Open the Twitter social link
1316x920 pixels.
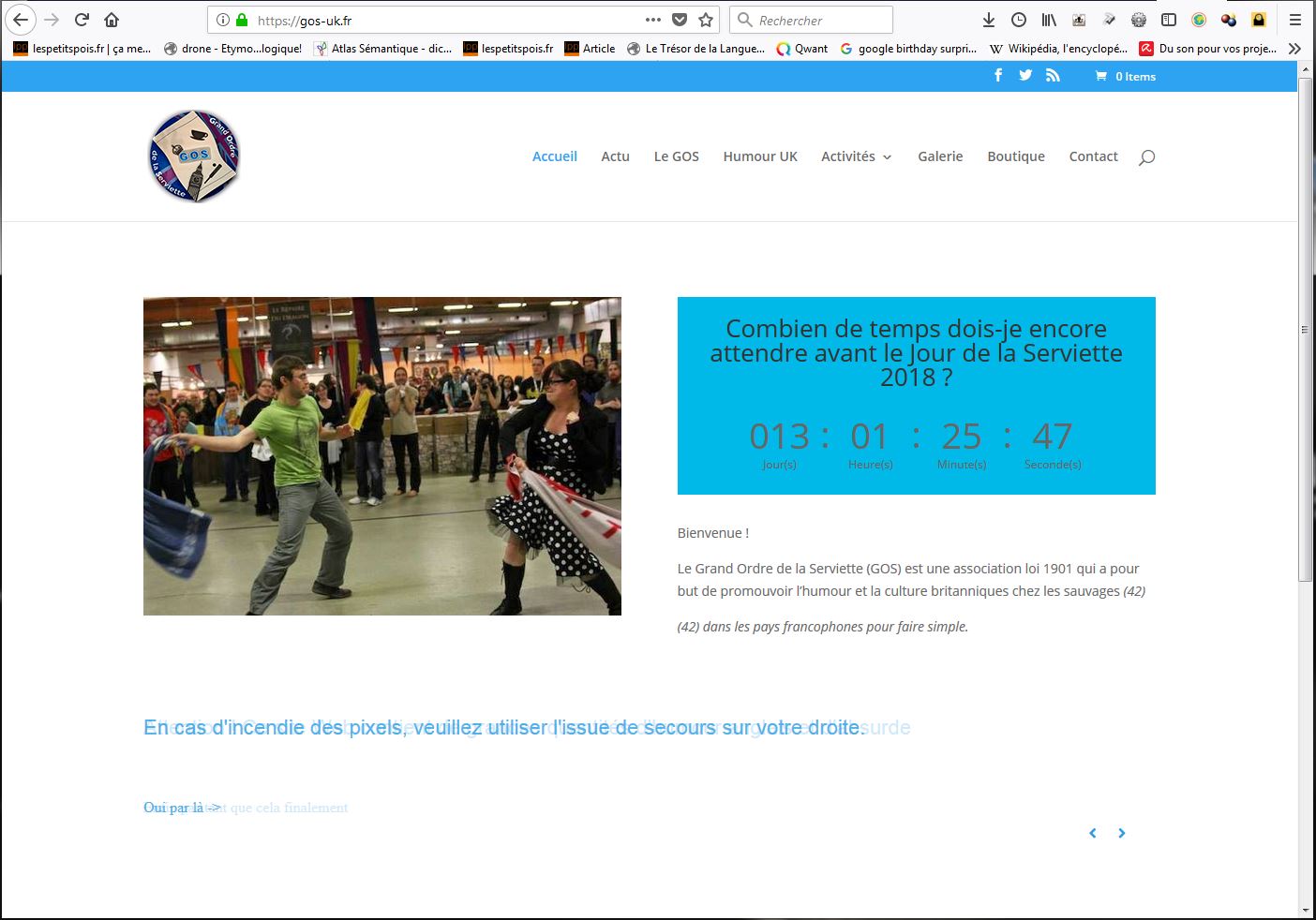1025,76
